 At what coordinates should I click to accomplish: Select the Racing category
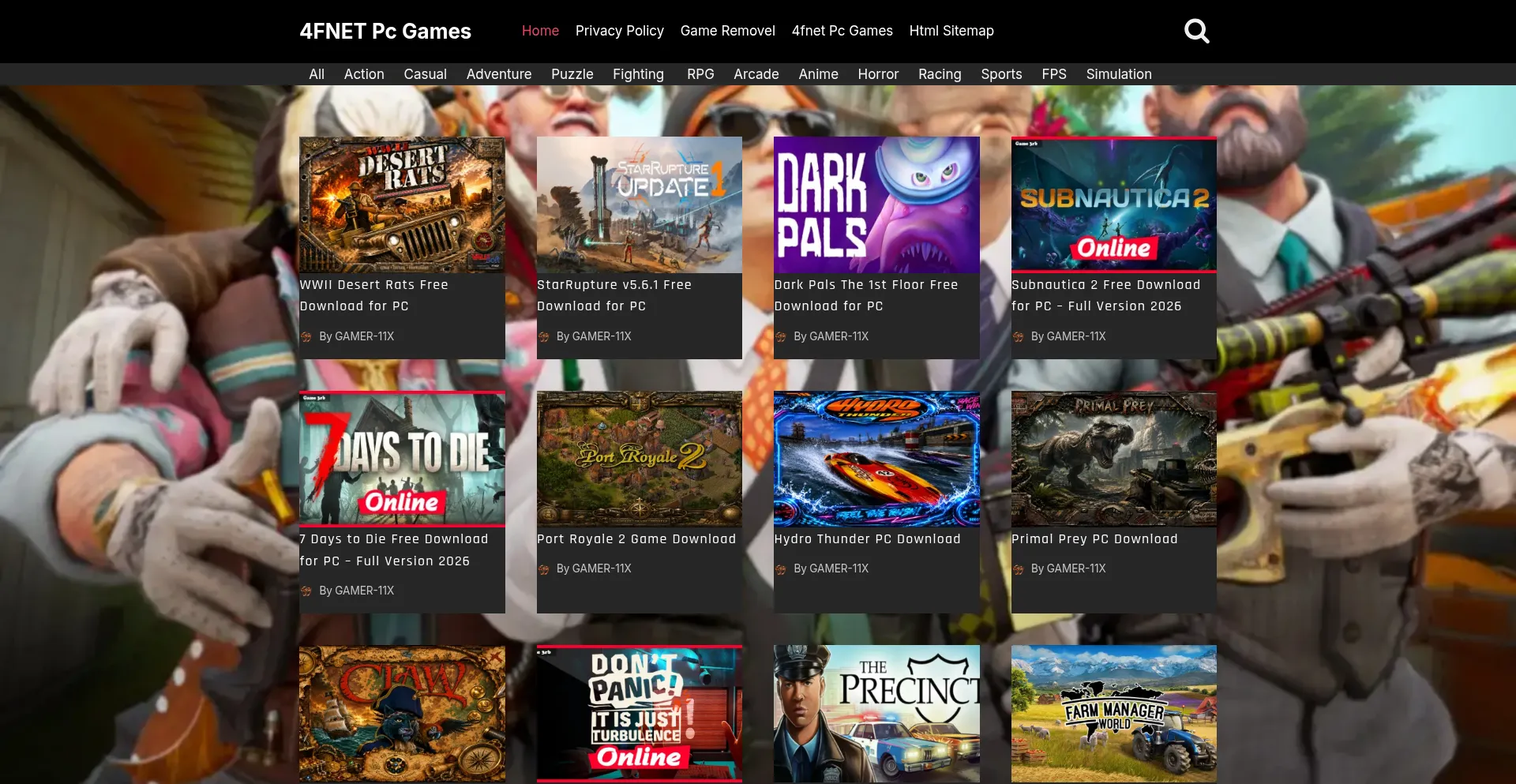click(940, 74)
